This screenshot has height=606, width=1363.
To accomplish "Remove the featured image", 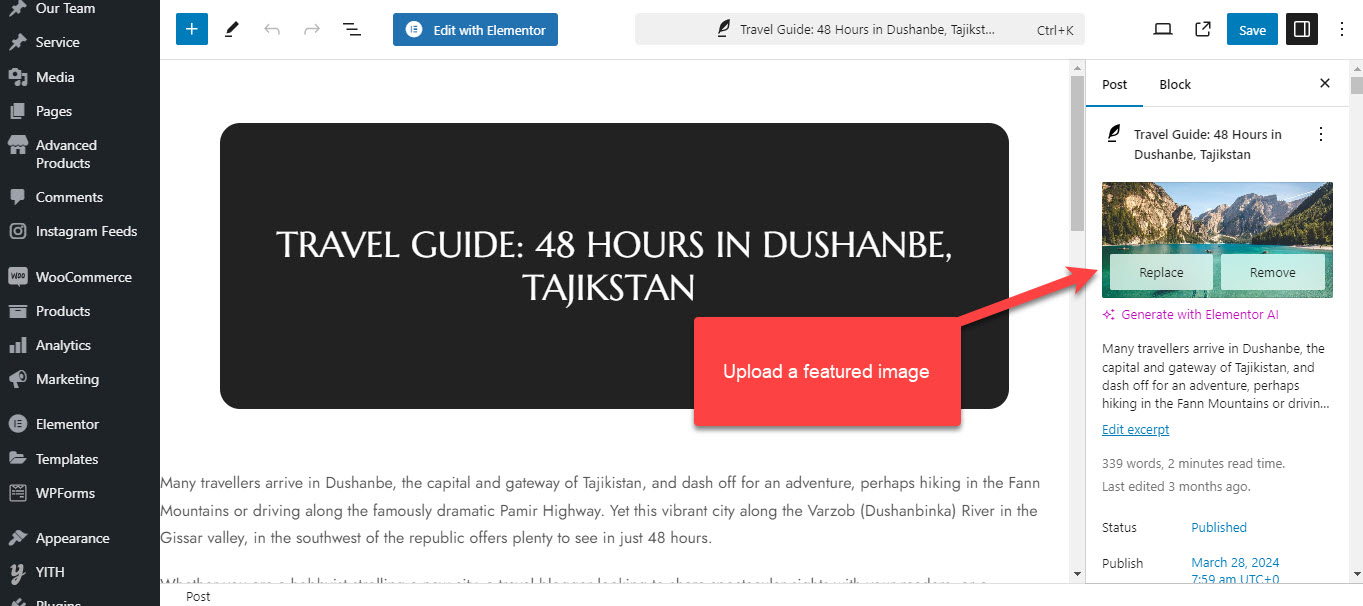I will (x=1272, y=272).
